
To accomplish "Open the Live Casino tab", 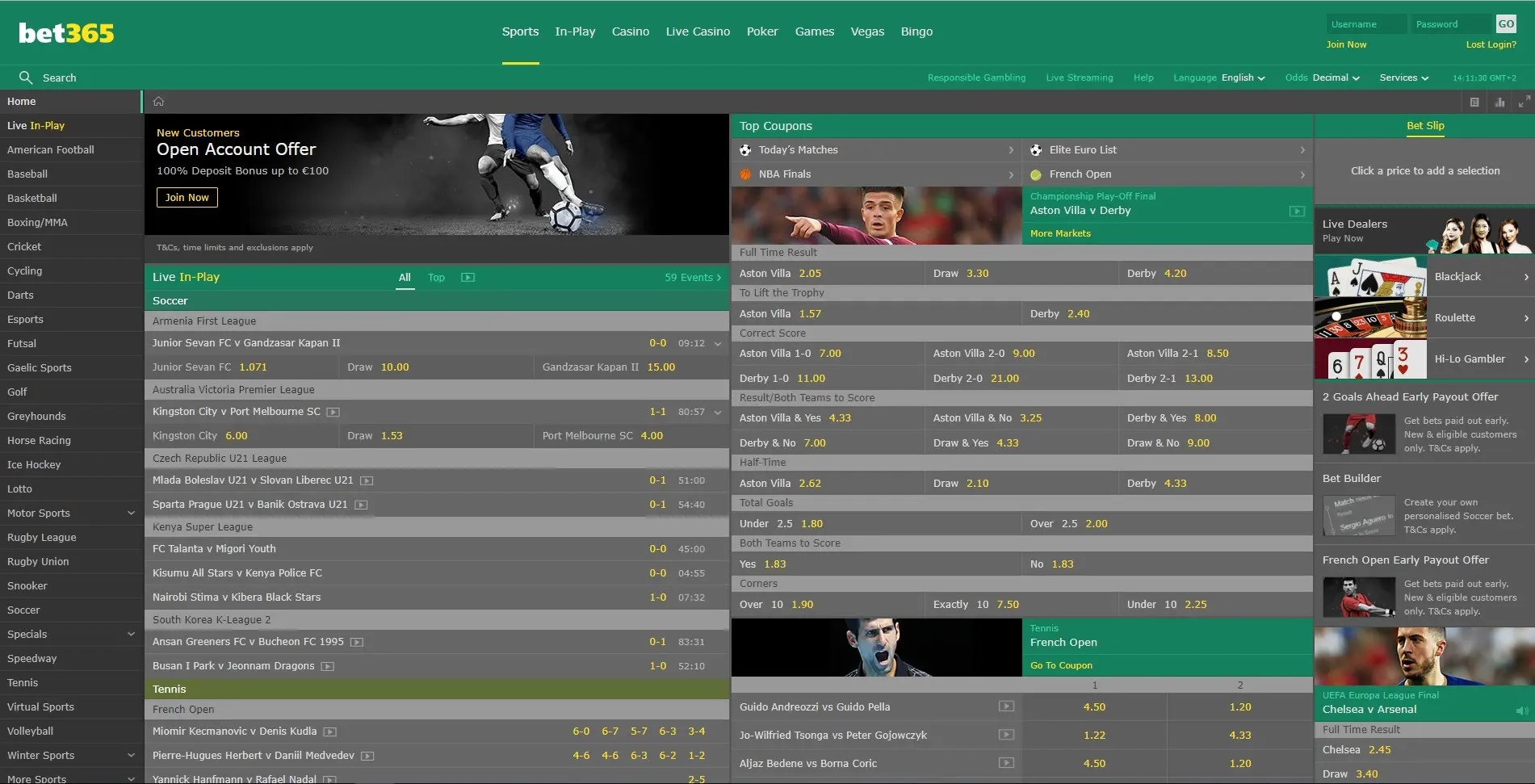I will 698,31.
